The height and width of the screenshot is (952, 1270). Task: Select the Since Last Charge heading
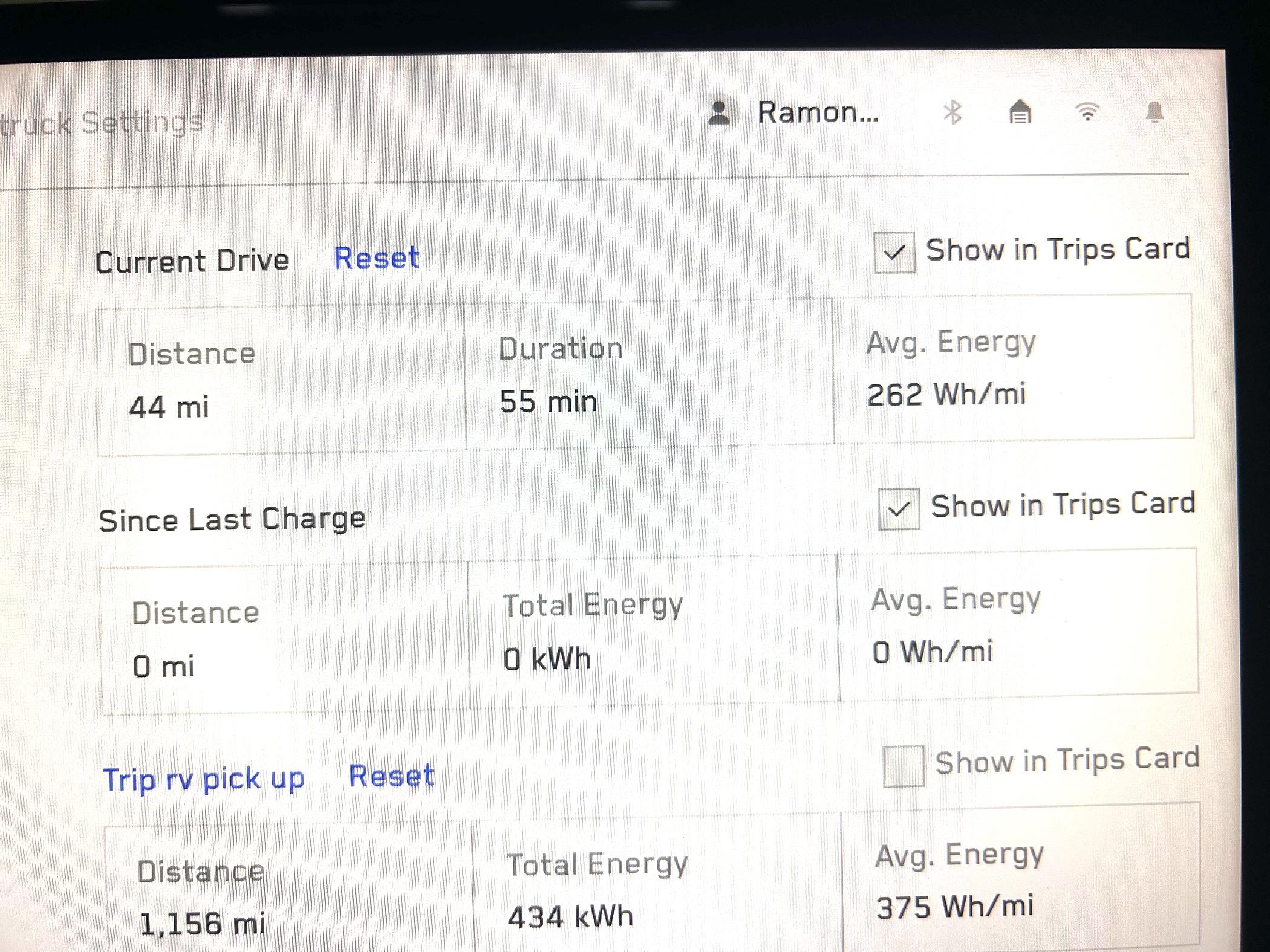click(x=232, y=520)
